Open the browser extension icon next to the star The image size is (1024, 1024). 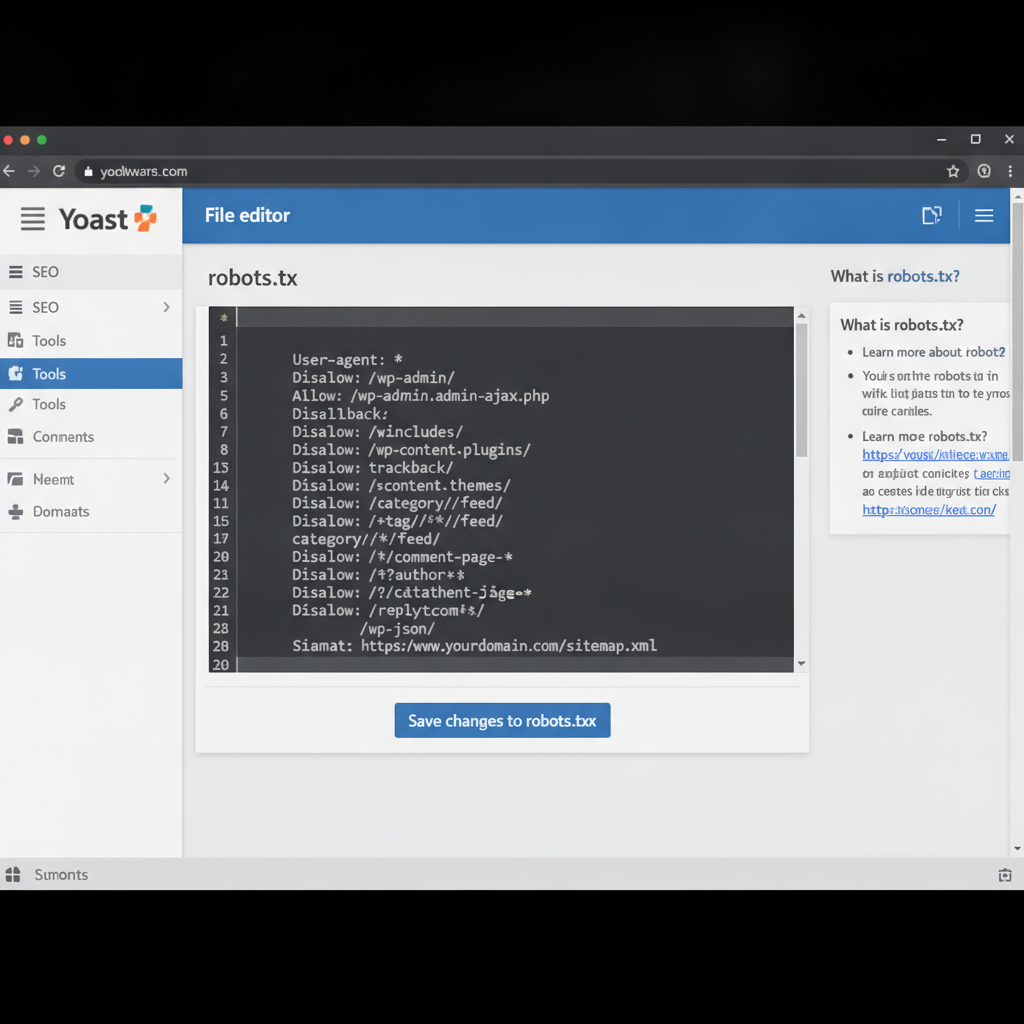(984, 171)
